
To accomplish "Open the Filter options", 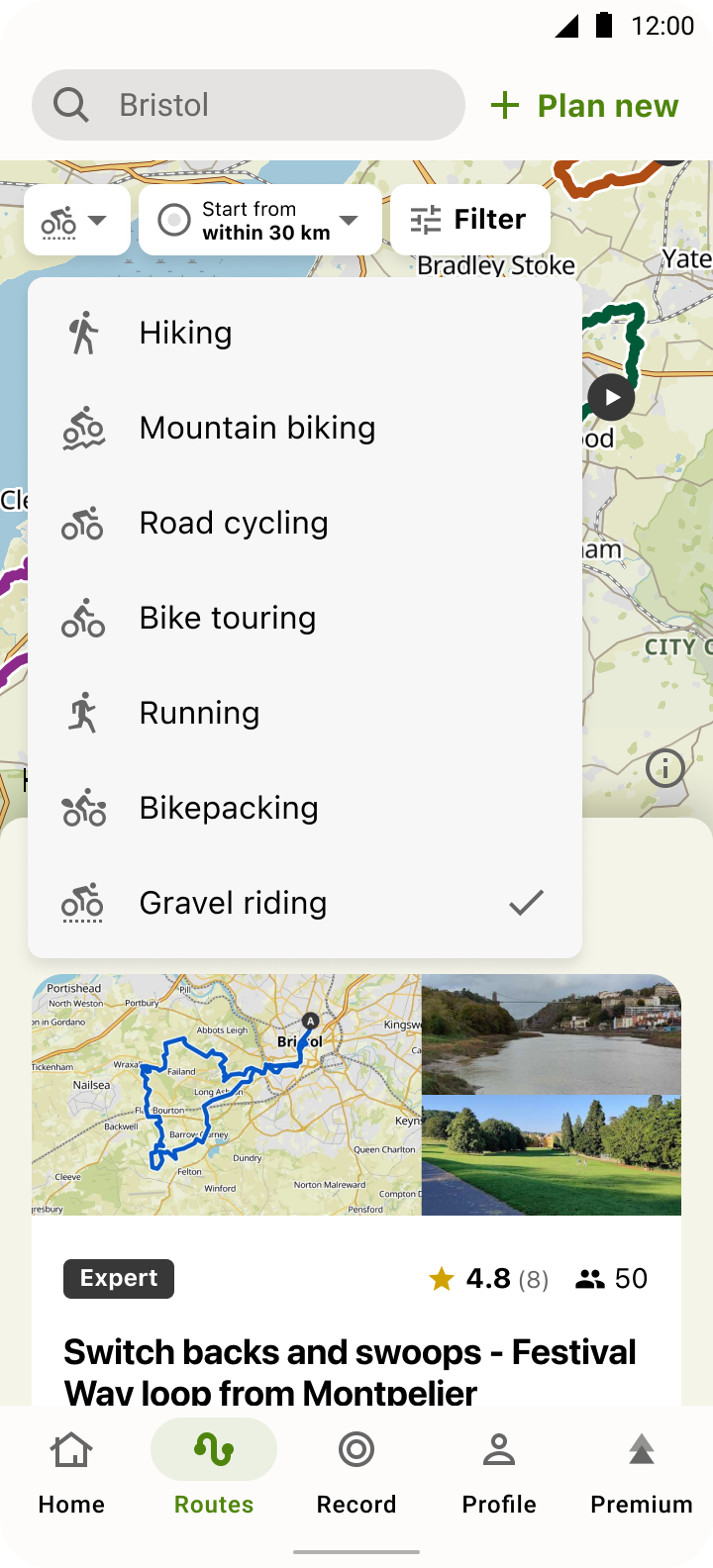I will [470, 220].
